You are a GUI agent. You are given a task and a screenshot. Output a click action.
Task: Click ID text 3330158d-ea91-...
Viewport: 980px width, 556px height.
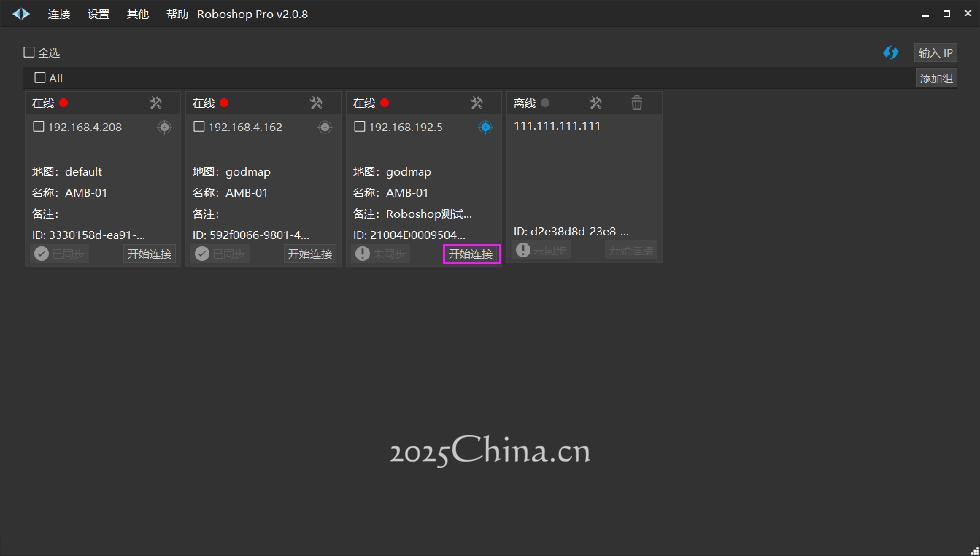point(97,236)
